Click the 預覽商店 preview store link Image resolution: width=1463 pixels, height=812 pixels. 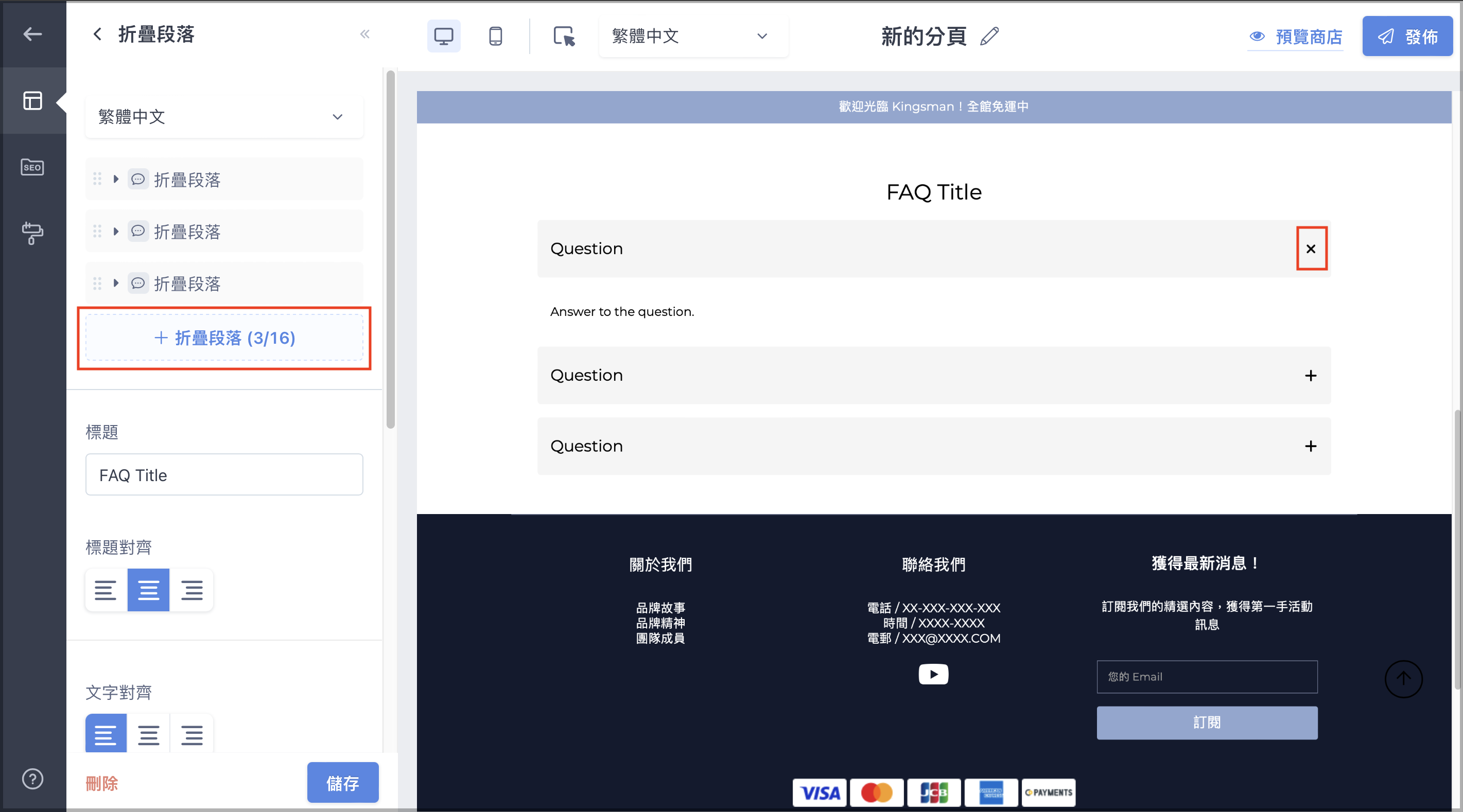pyautogui.click(x=1296, y=37)
